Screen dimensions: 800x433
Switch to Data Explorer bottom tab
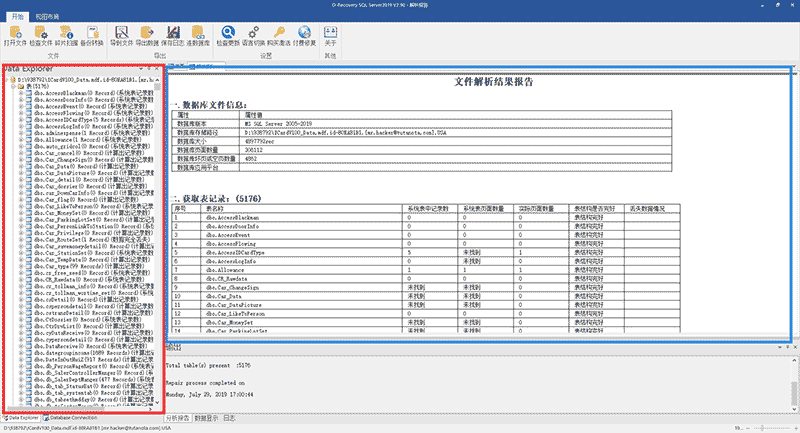[x=20, y=418]
